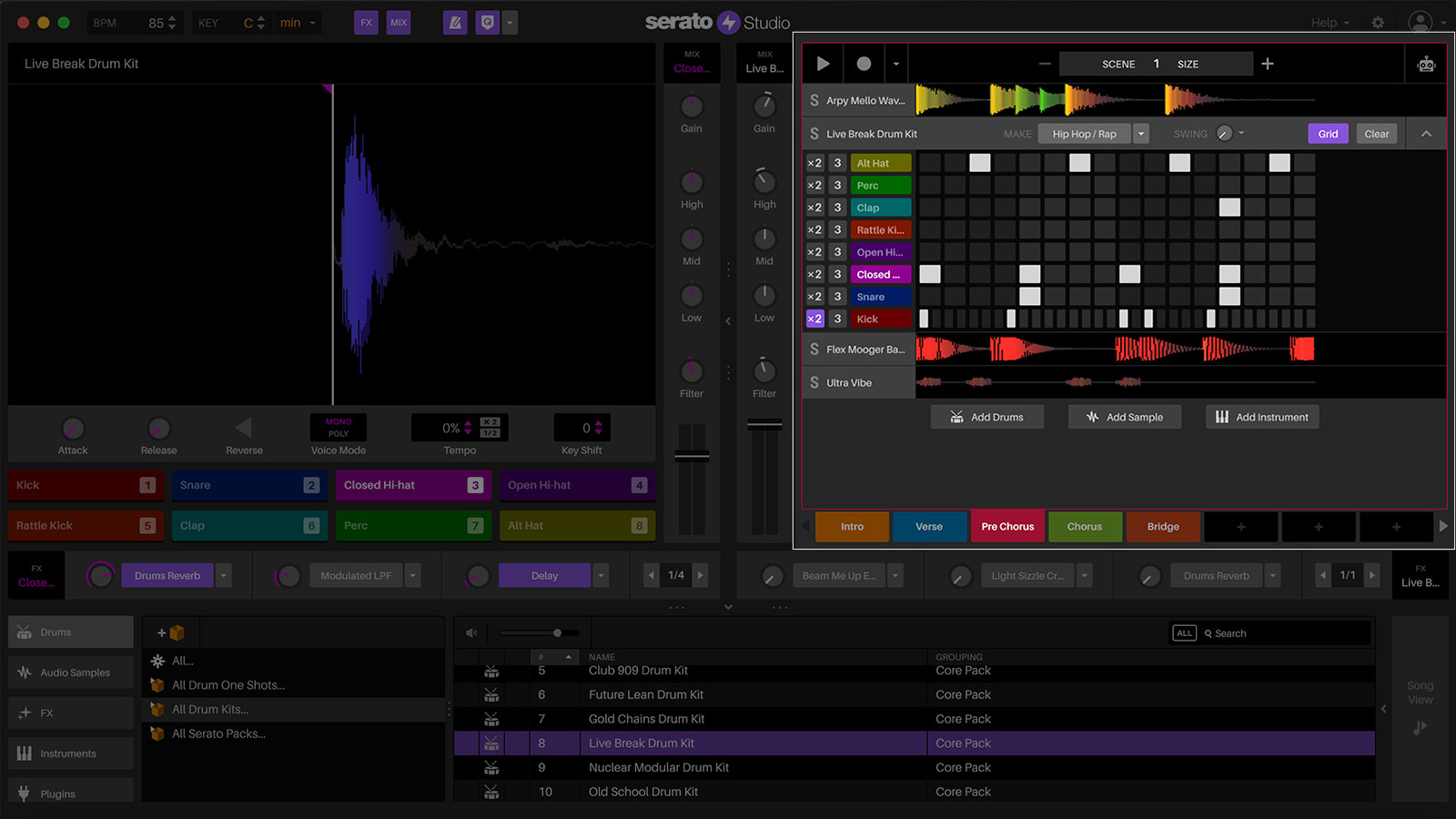The height and width of the screenshot is (819, 1456).
Task: Select the Intro scene
Action: coord(852,527)
